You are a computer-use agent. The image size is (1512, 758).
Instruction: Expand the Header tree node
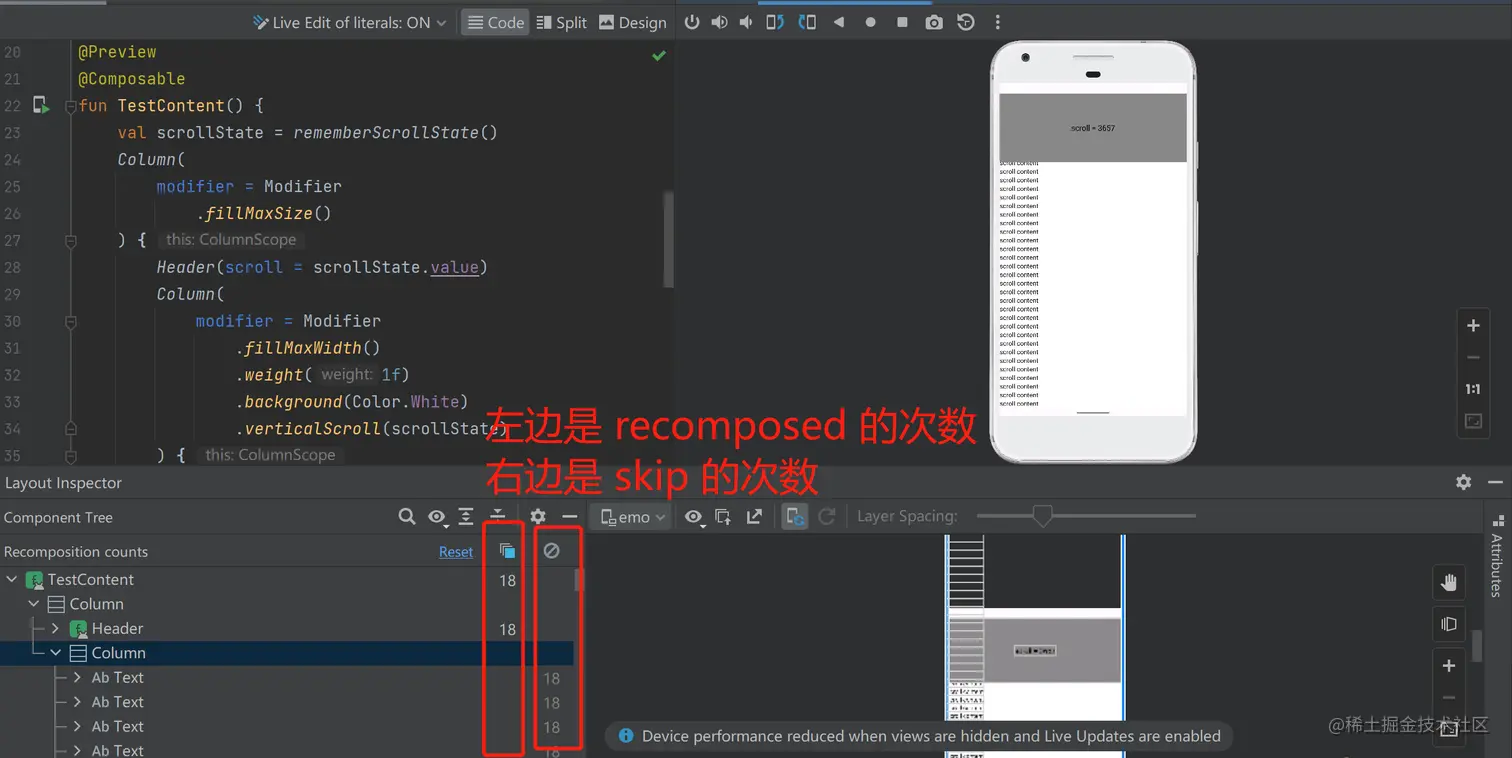click(x=56, y=628)
